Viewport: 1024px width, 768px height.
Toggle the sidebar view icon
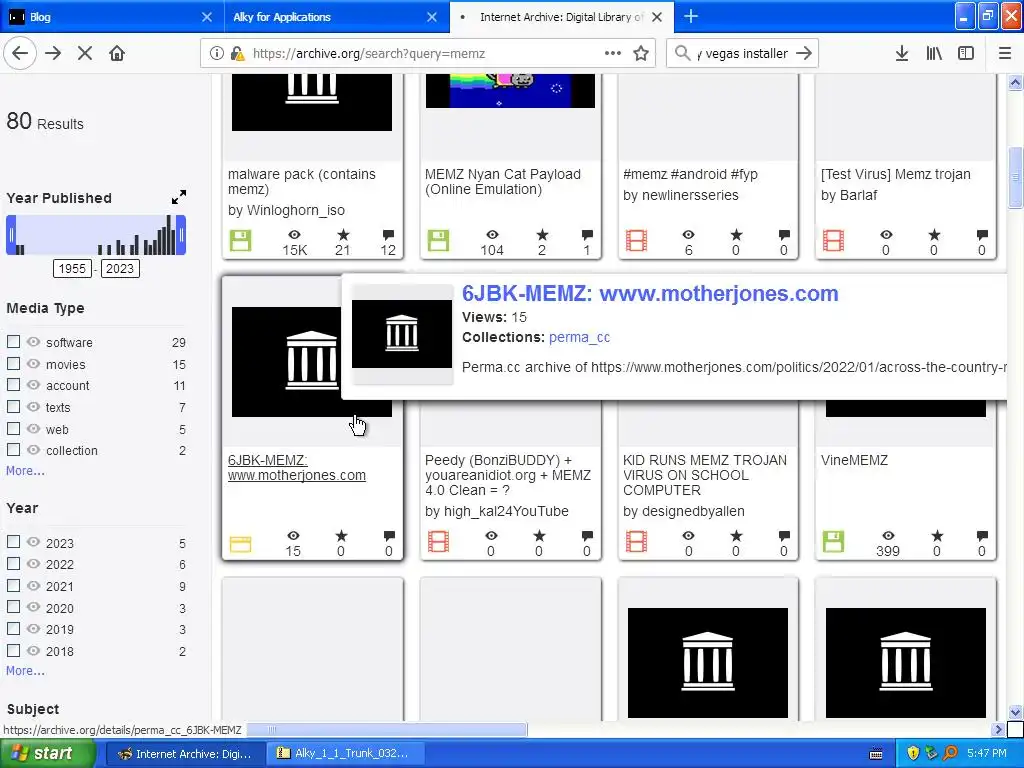966,54
